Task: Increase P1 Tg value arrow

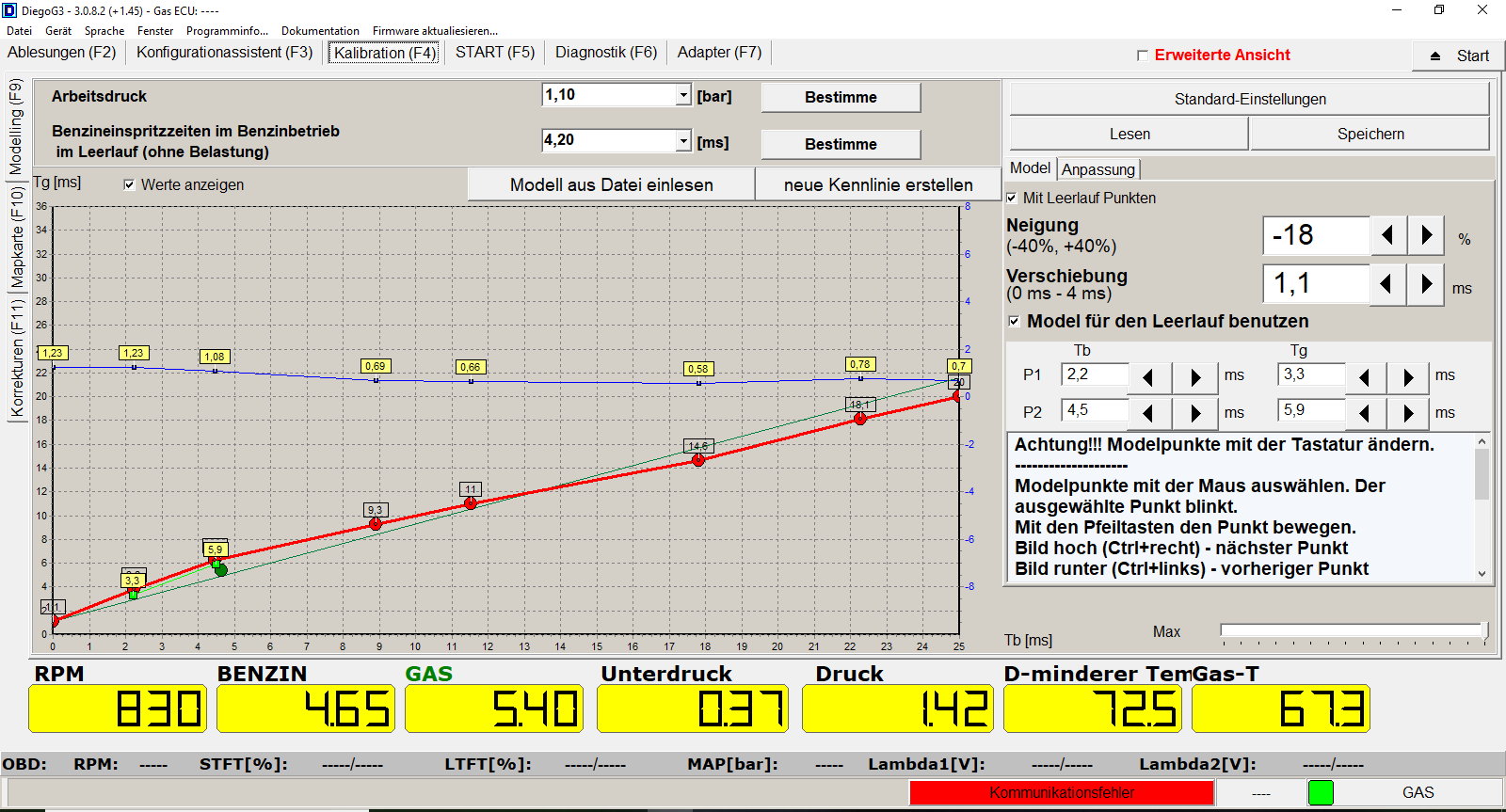Action: [1408, 377]
